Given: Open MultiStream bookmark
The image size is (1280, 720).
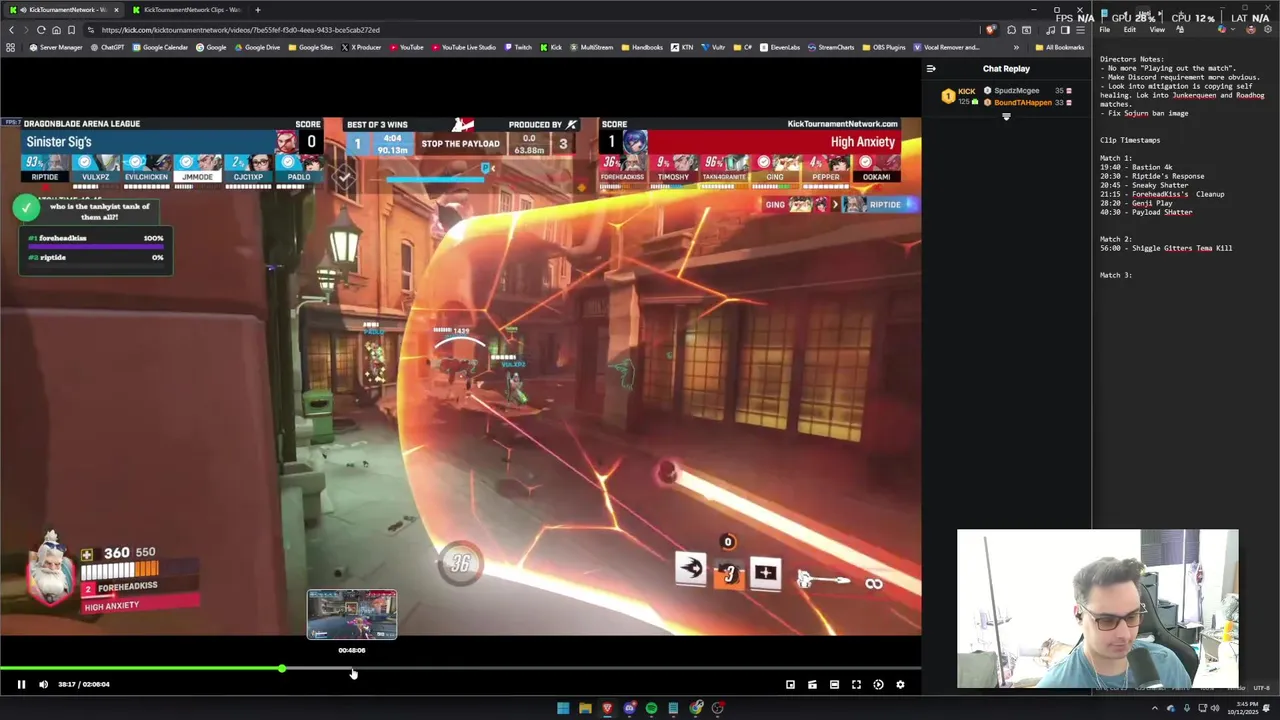Looking at the screenshot, I should (x=591, y=47).
